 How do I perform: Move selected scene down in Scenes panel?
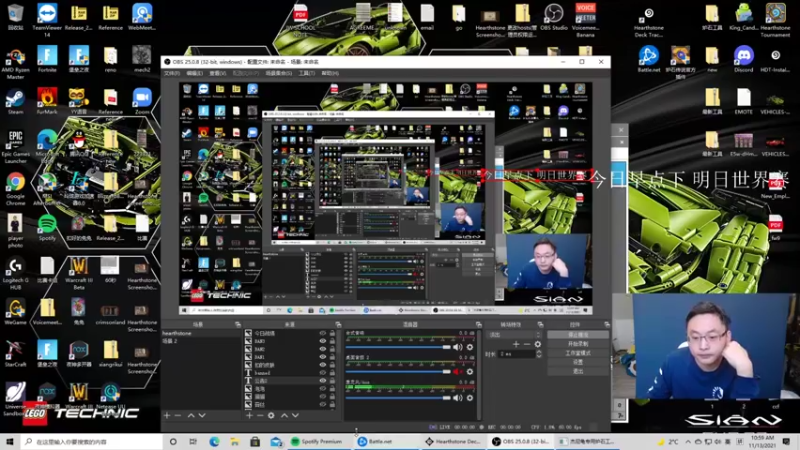(202, 416)
